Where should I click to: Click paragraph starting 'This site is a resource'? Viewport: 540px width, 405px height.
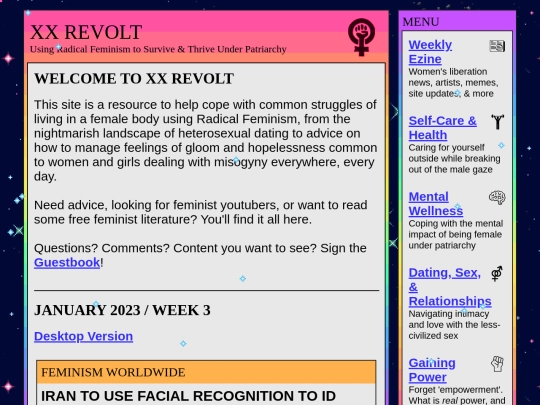tap(206, 141)
